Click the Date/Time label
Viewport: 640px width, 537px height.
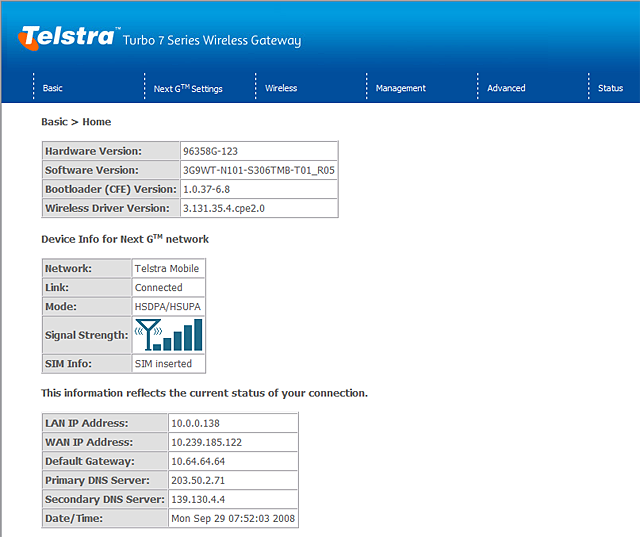coord(74,518)
